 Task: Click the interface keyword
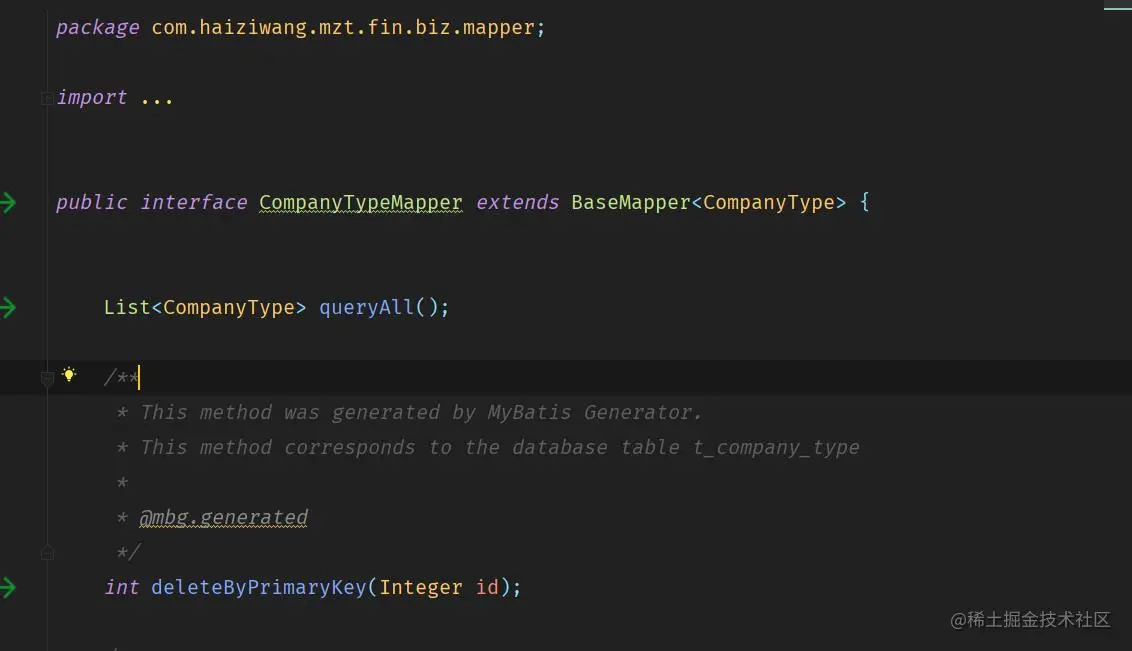pyautogui.click(x=193, y=203)
